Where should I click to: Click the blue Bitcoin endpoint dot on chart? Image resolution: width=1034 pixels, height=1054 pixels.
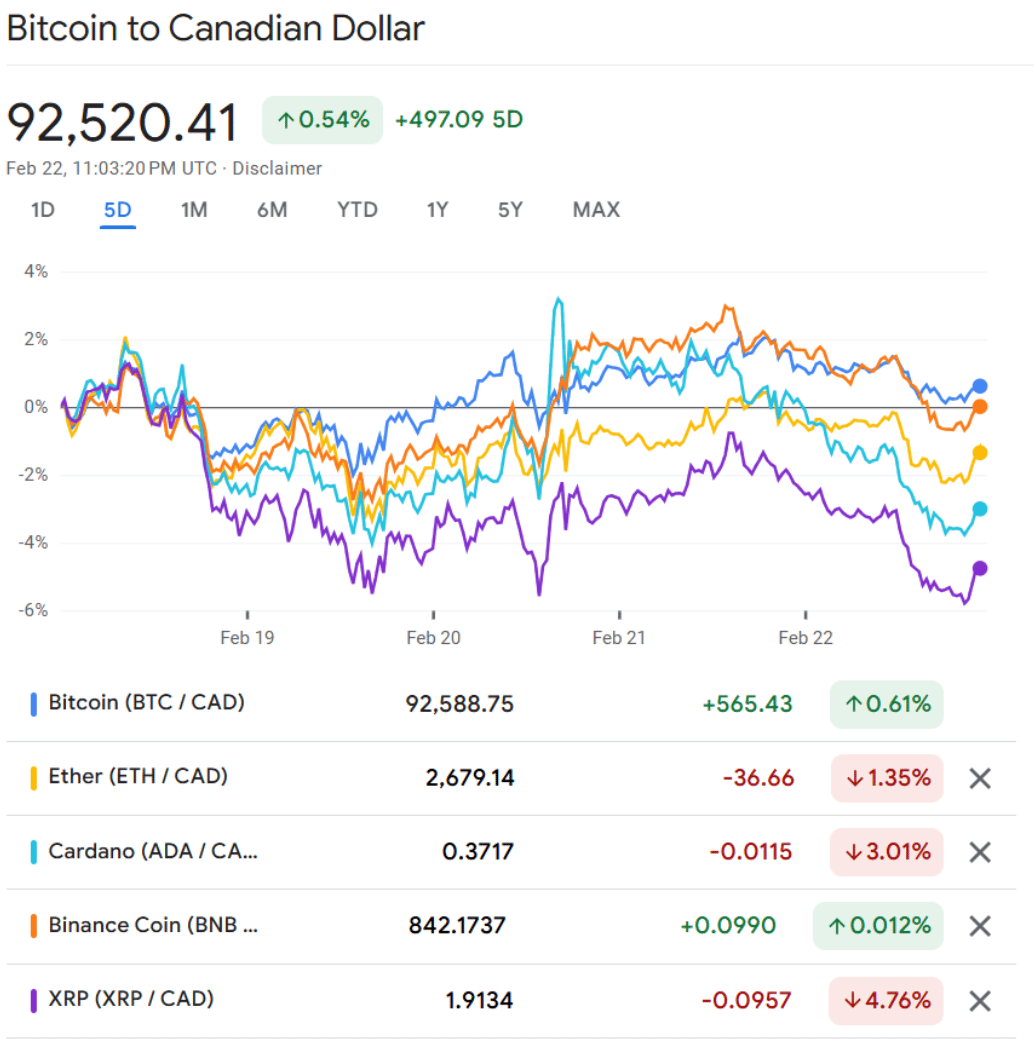click(980, 386)
